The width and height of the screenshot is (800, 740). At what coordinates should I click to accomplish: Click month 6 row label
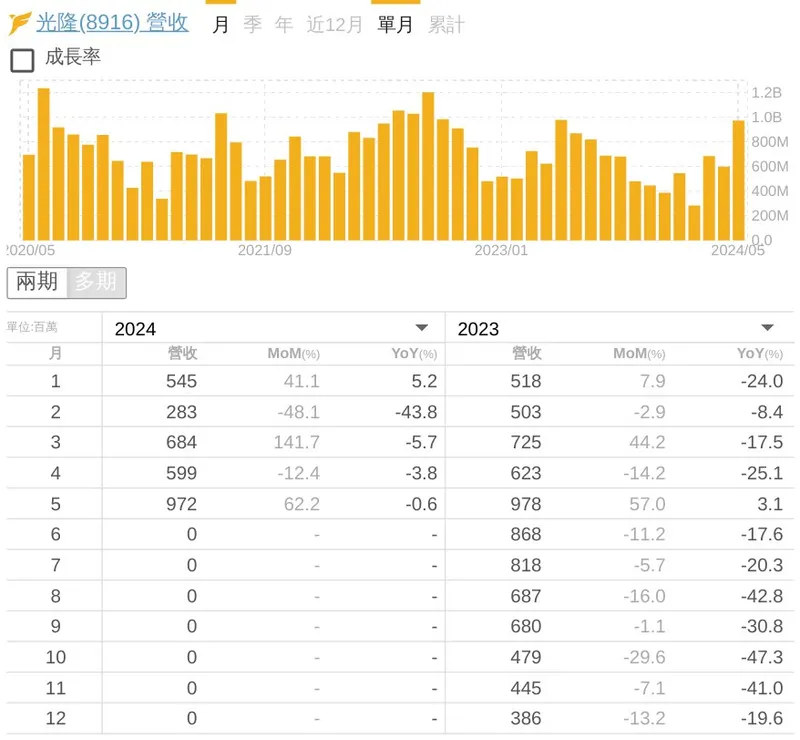[x=56, y=534]
